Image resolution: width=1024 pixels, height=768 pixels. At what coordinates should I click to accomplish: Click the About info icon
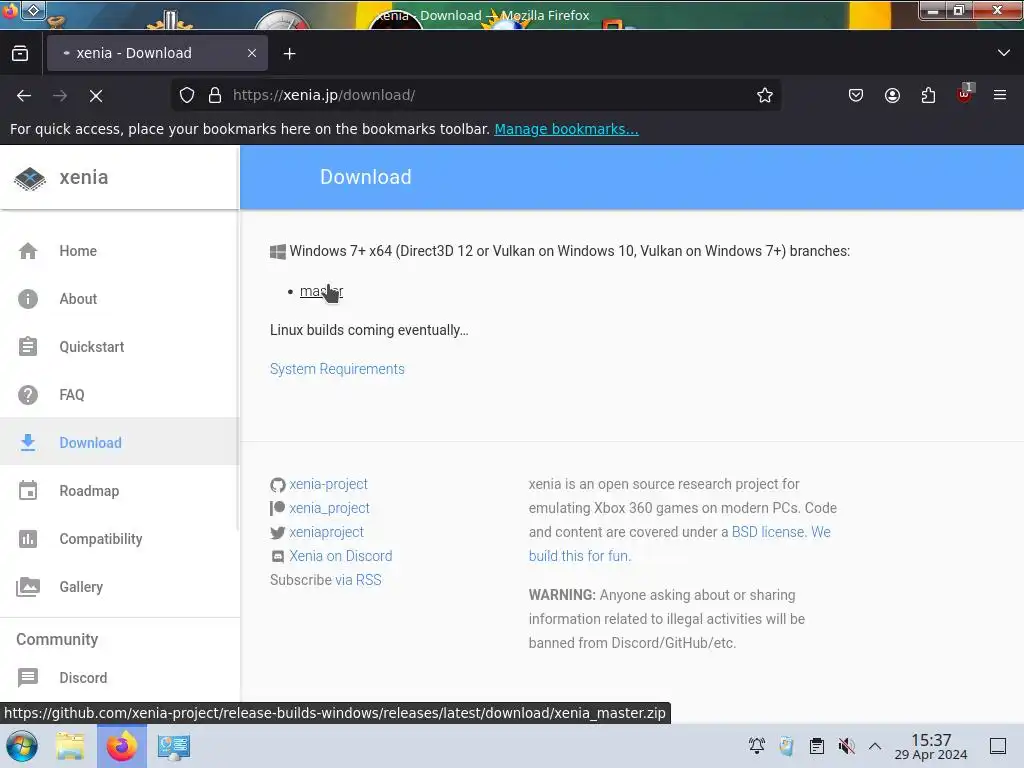point(27,299)
